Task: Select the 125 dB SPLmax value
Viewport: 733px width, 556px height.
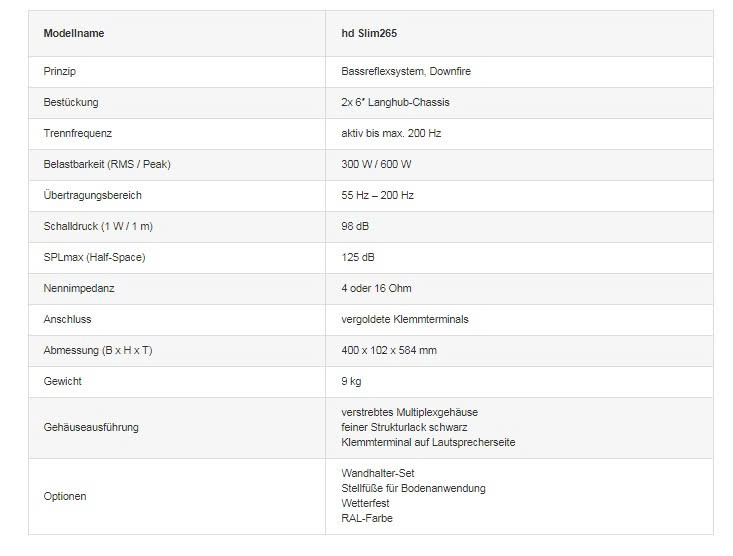Action: pyautogui.click(x=358, y=257)
